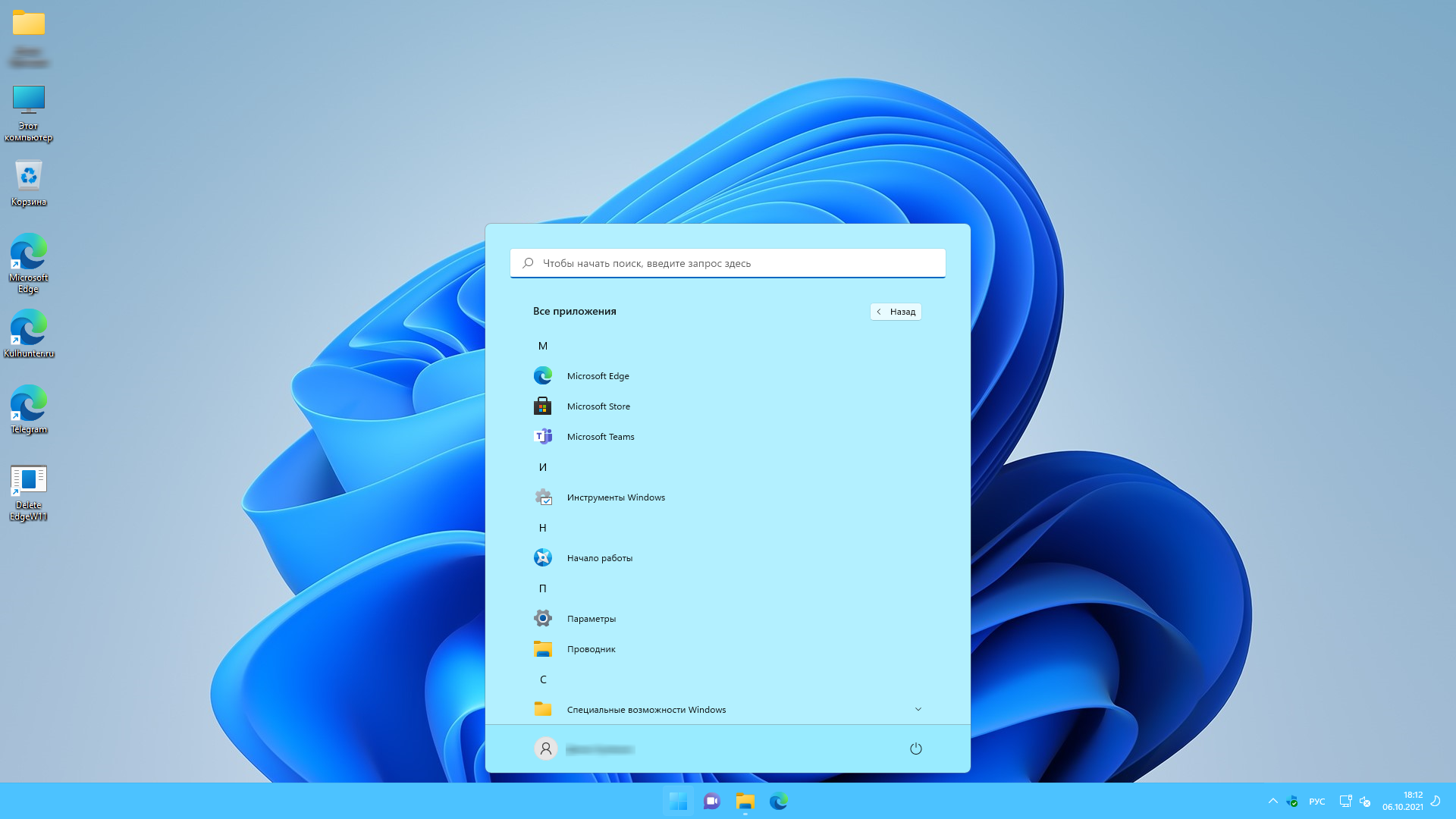Click letter И section header
This screenshot has height=819, width=1456.
[x=543, y=467]
